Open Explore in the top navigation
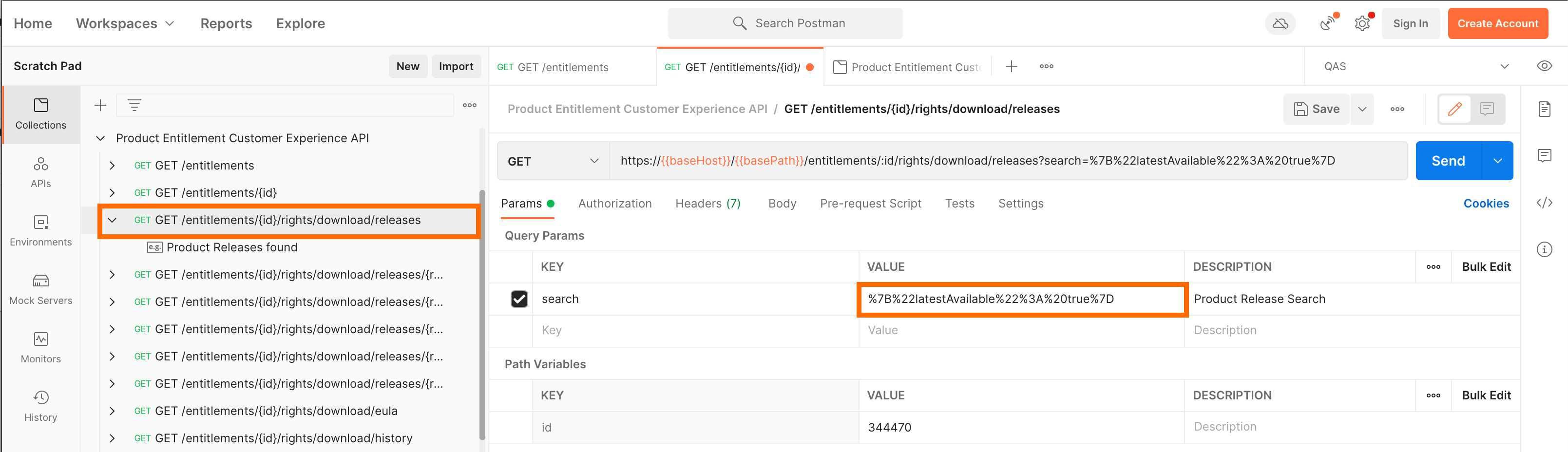 (x=300, y=24)
